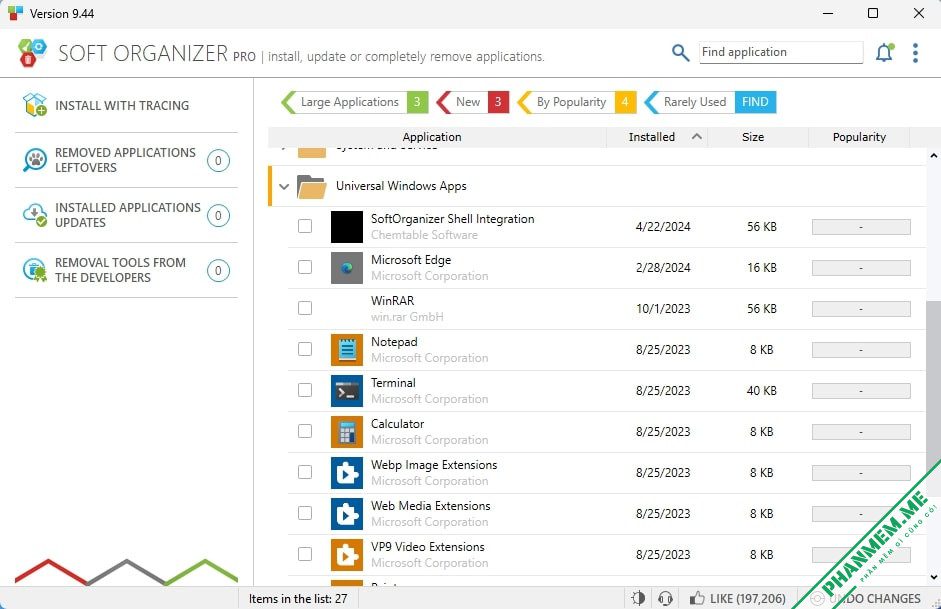Toggle the contrast theme icon in status bar
The height and width of the screenshot is (609, 941).
point(638,598)
